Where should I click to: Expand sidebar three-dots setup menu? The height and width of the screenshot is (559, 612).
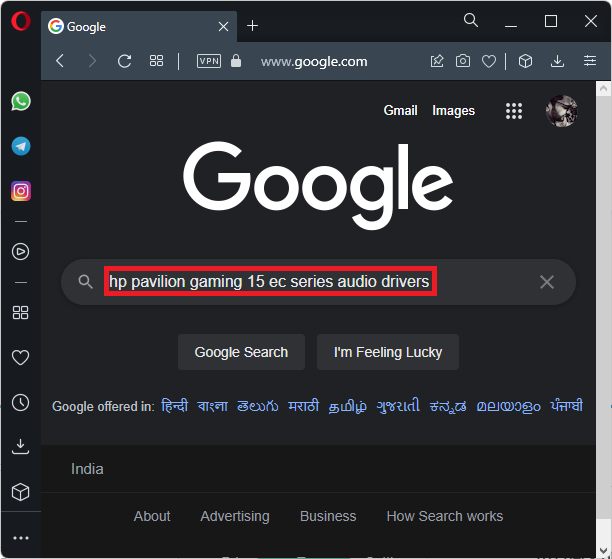20,538
